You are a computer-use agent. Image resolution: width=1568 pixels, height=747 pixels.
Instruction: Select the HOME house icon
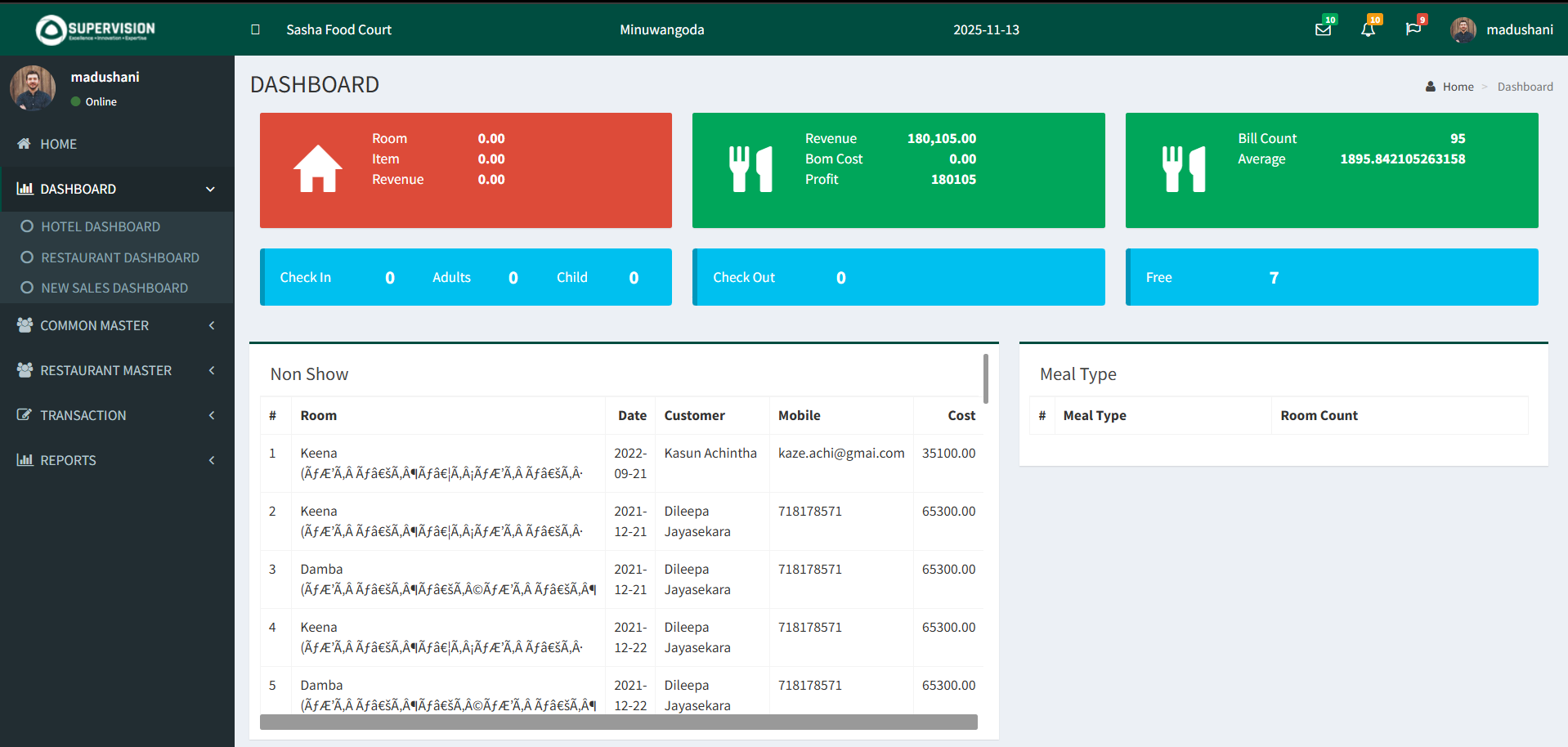23,144
